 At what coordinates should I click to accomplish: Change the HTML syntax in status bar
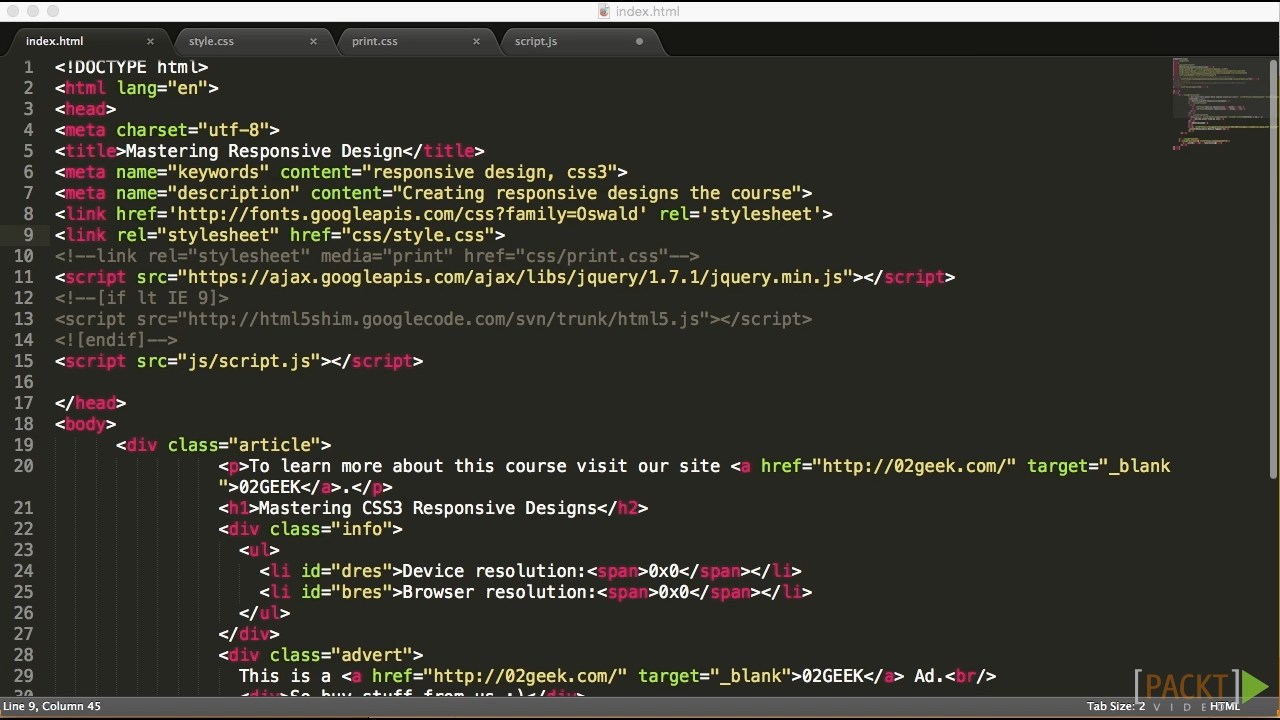pyautogui.click(x=1224, y=706)
